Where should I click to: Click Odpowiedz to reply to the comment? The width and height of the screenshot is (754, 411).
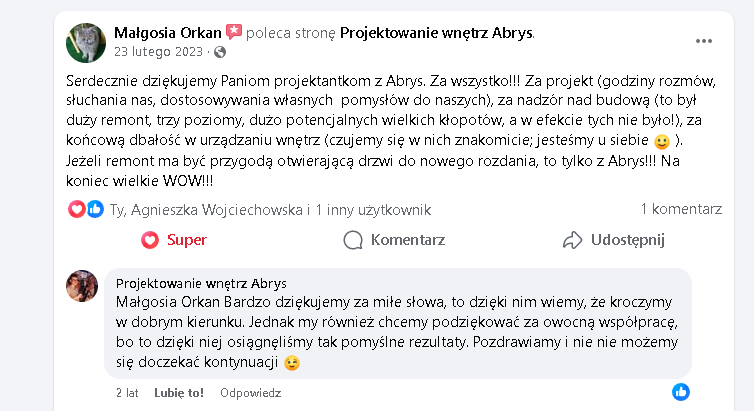[x=250, y=393]
